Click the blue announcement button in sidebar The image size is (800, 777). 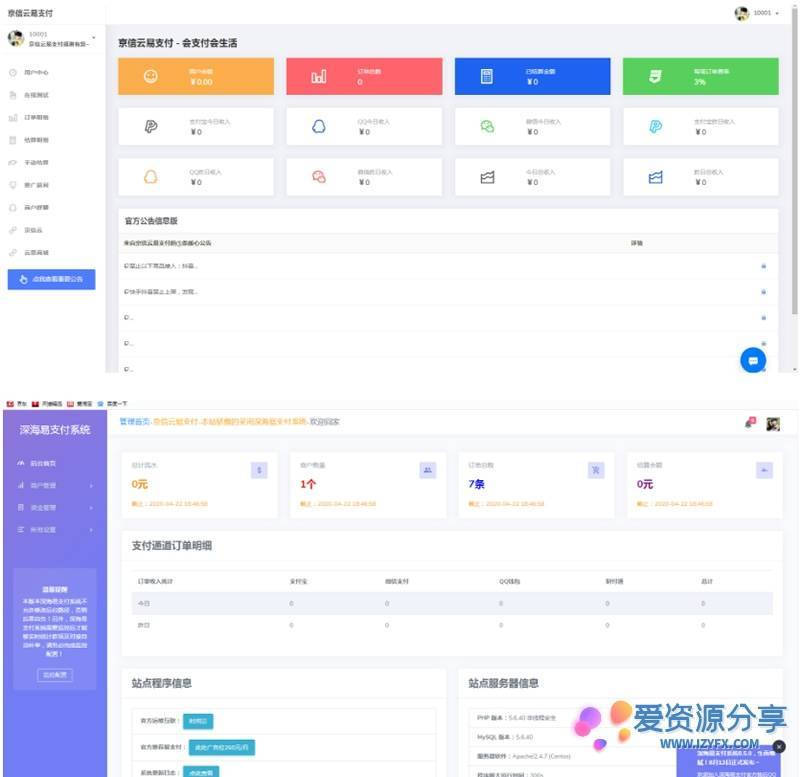coord(51,279)
